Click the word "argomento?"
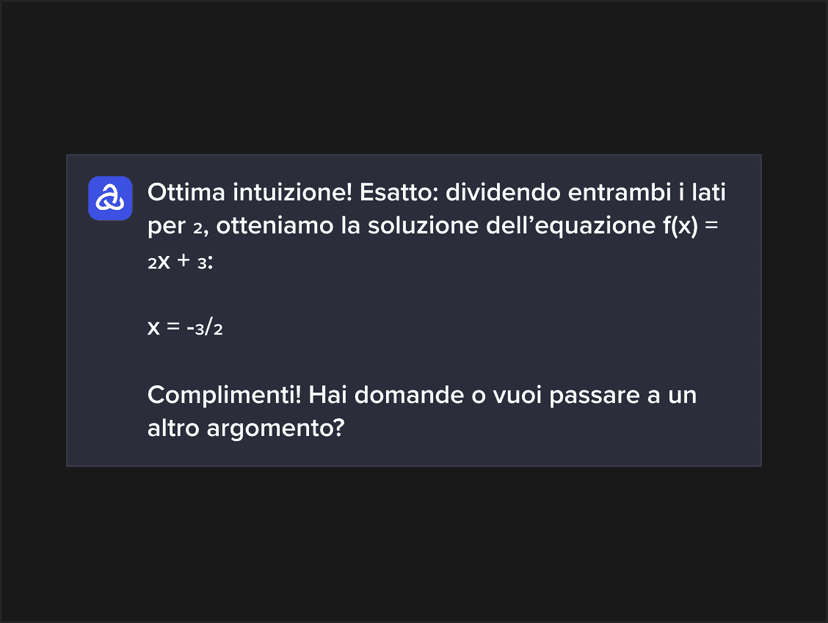The width and height of the screenshot is (828, 623). (276, 429)
